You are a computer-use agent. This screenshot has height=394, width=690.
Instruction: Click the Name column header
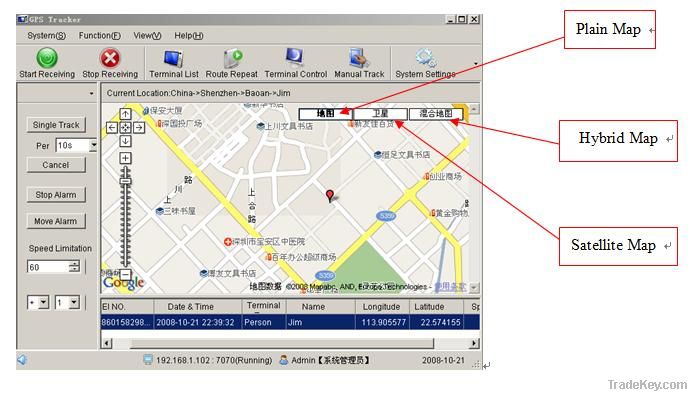pyautogui.click(x=321, y=307)
